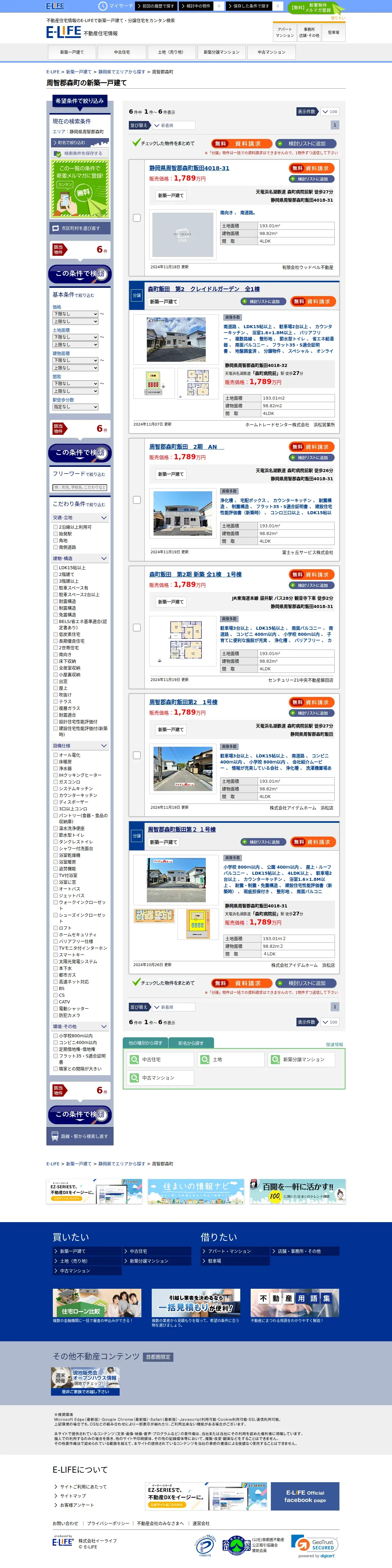Click 新築分譲マンション search icon in related box

(x=276, y=1060)
